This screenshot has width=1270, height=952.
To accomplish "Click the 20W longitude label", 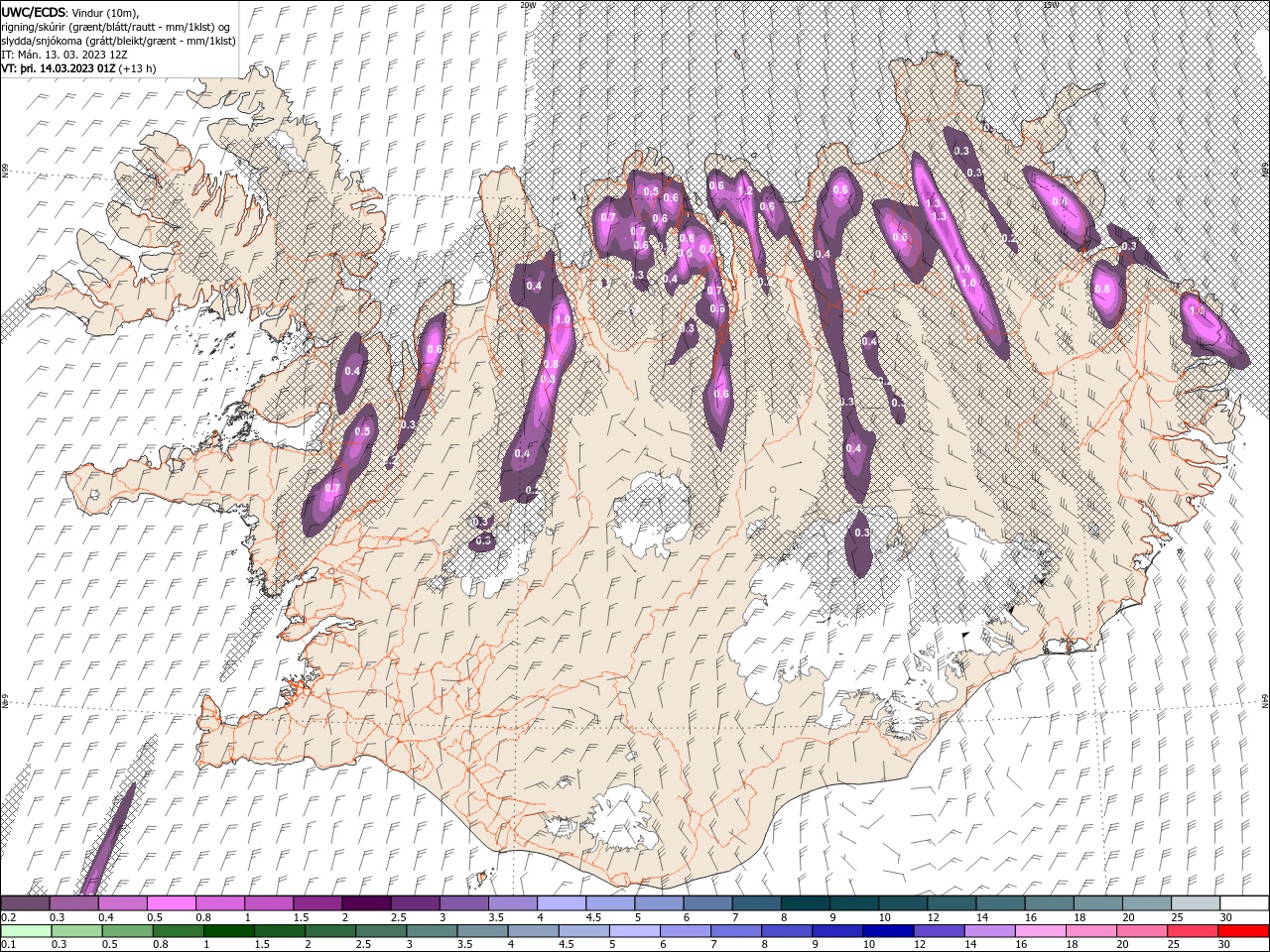I will (x=528, y=5).
